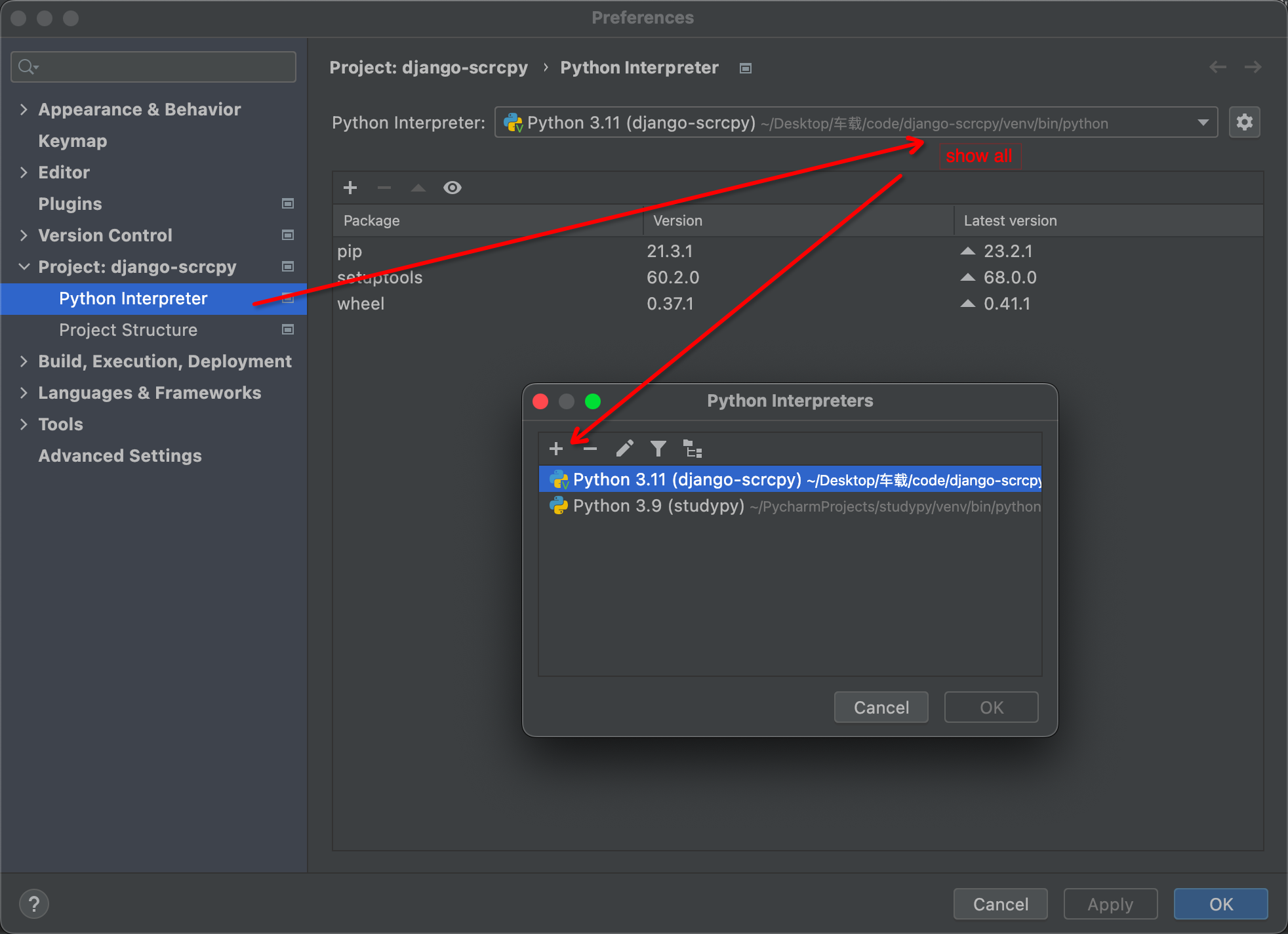This screenshot has height=934, width=1288.
Task: Open the interpreter filter funnel icon
Action: pos(658,449)
